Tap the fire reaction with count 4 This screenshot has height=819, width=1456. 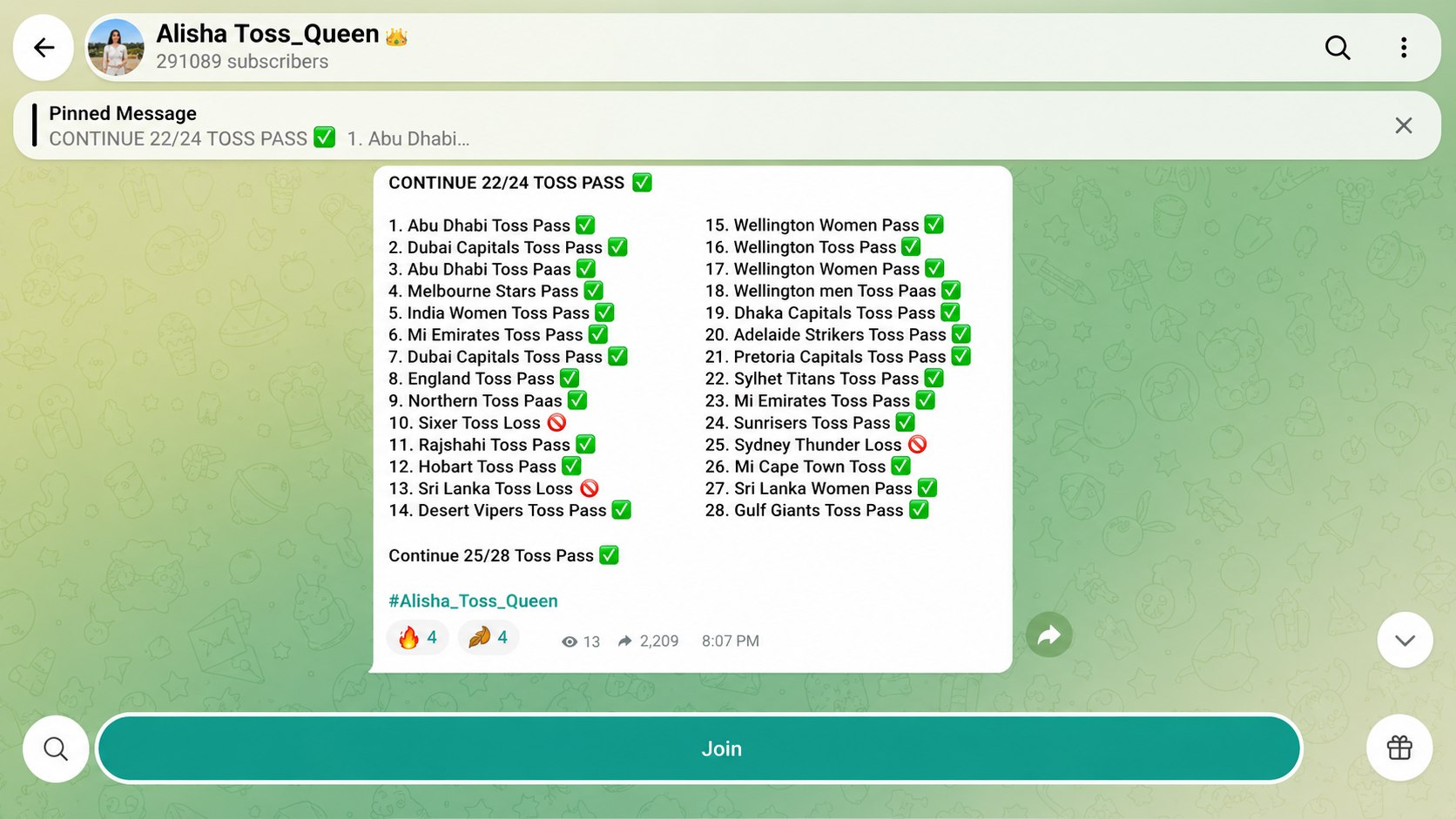(x=418, y=637)
